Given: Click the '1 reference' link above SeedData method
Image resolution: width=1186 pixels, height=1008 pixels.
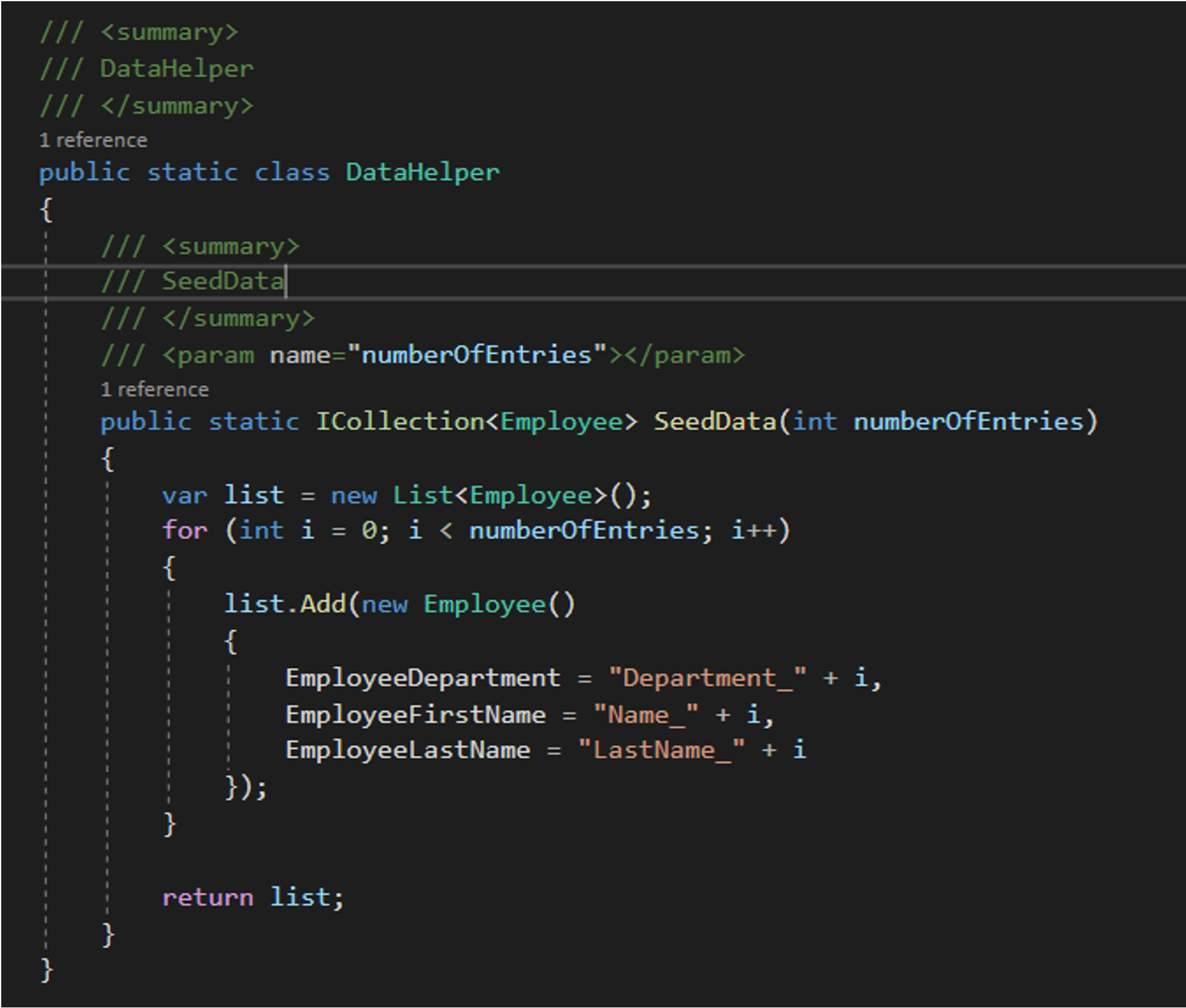Looking at the screenshot, I should (155, 389).
